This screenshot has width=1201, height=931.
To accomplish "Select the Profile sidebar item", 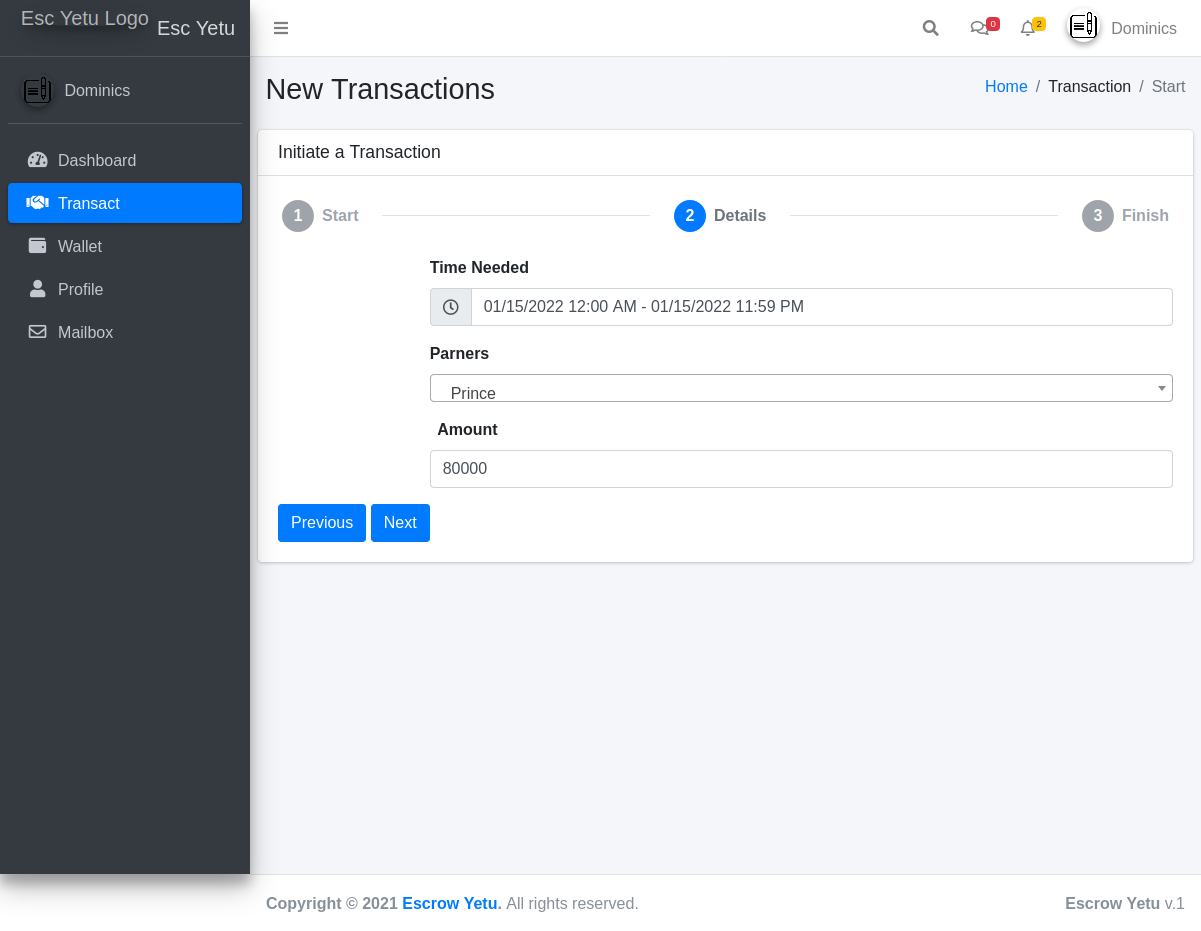I will tap(80, 289).
